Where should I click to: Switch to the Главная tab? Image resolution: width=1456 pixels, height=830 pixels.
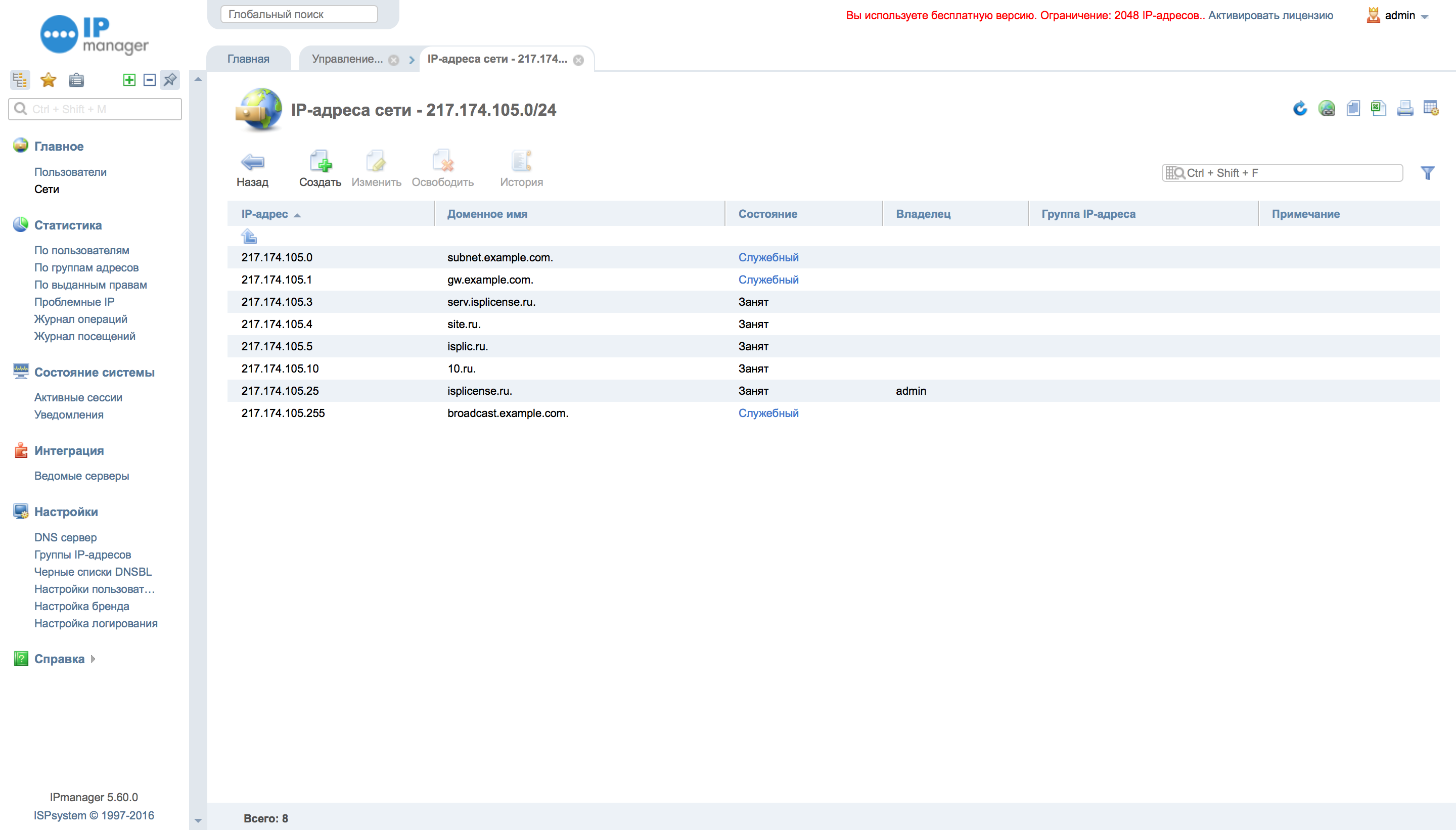point(248,59)
